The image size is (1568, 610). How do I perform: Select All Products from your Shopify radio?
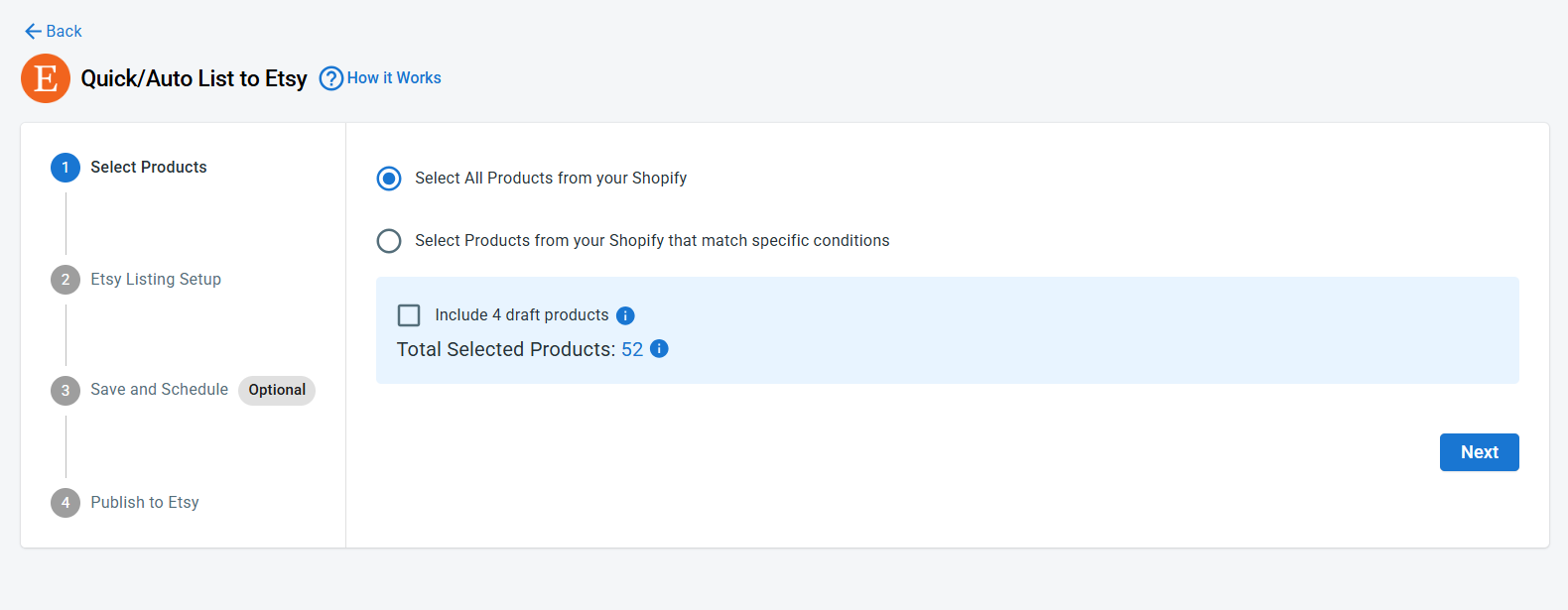click(x=389, y=179)
